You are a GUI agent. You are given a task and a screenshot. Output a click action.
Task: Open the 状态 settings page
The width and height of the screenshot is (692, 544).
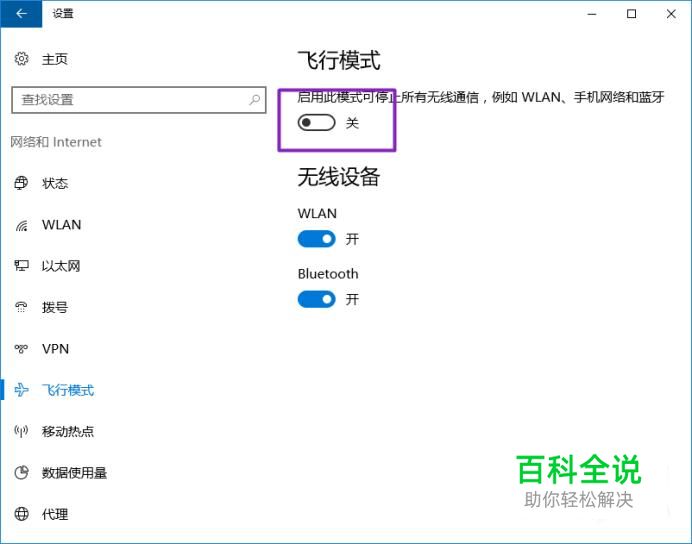click(55, 183)
